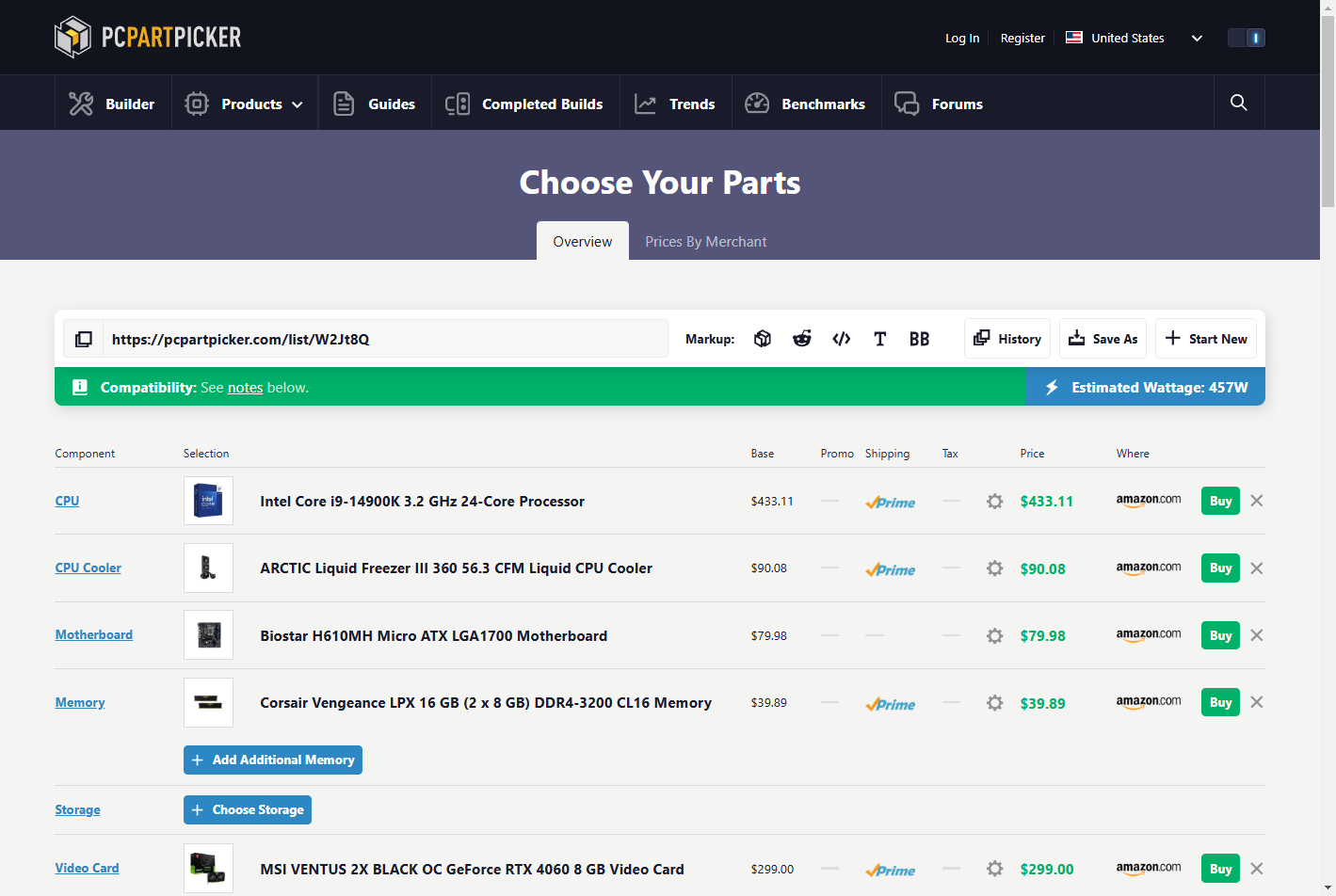The height and width of the screenshot is (896, 1336).
Task: Open Benchmarks
Action: click(x=806, y=104)
